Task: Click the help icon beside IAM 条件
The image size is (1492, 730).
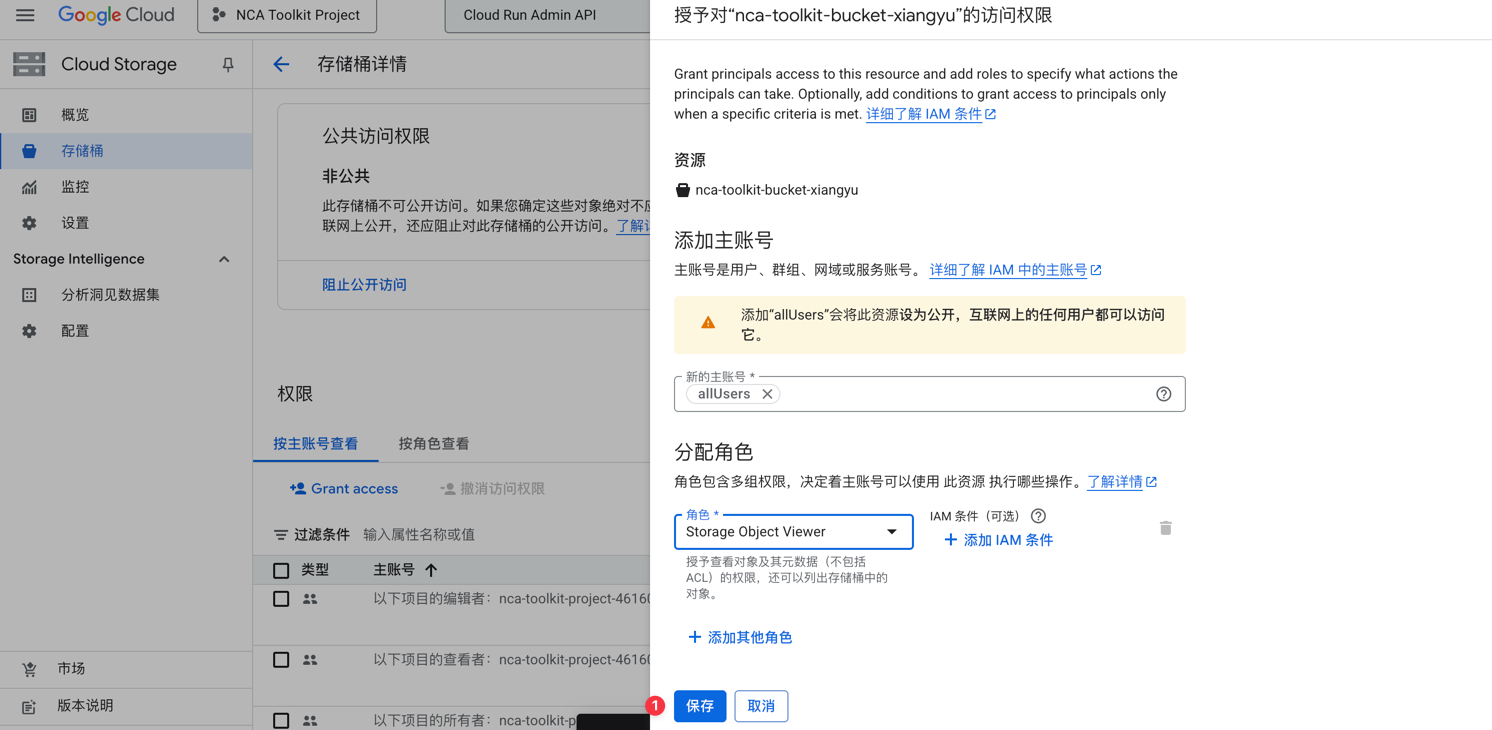Action: click(1038, 516)
